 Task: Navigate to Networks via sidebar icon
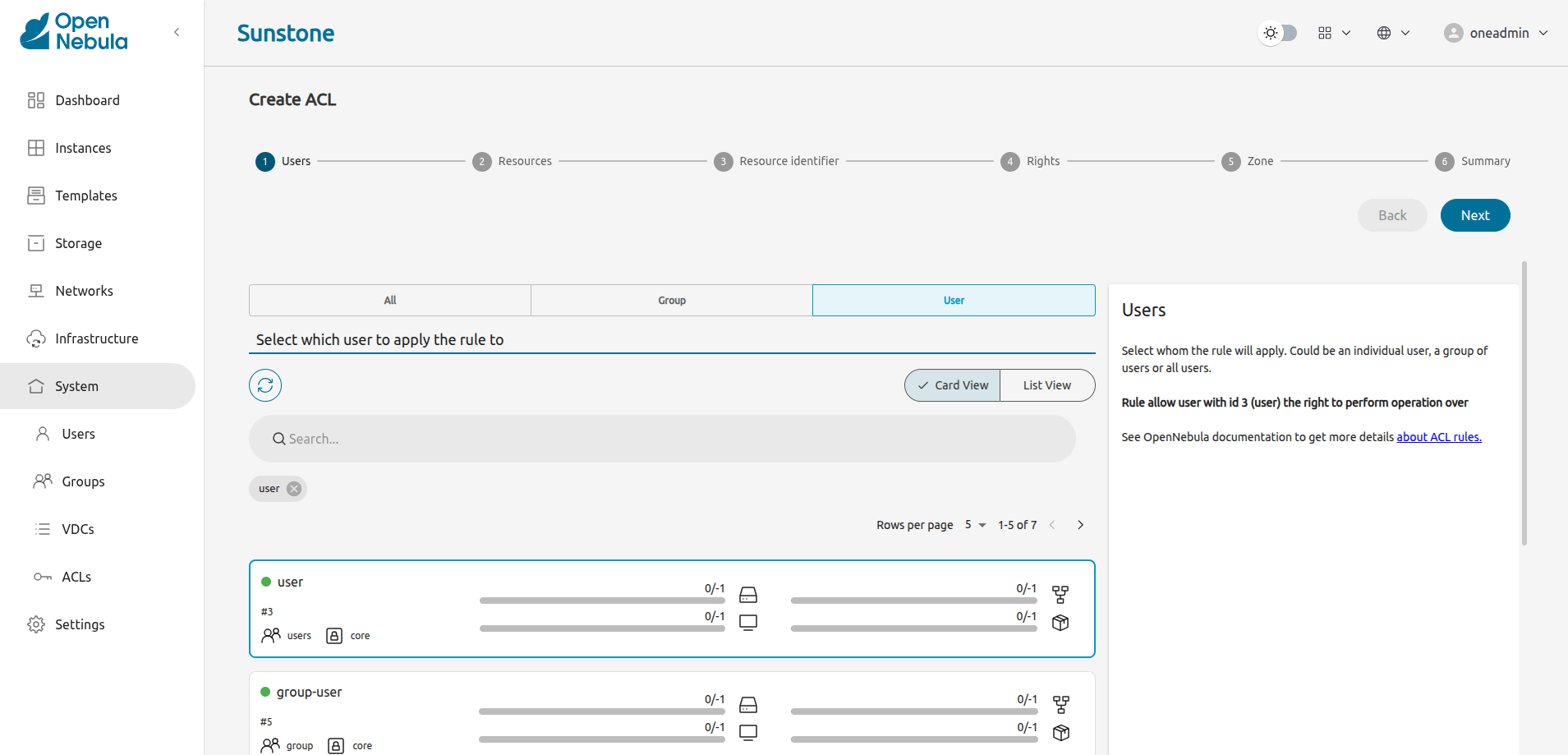tap(36, 291)
